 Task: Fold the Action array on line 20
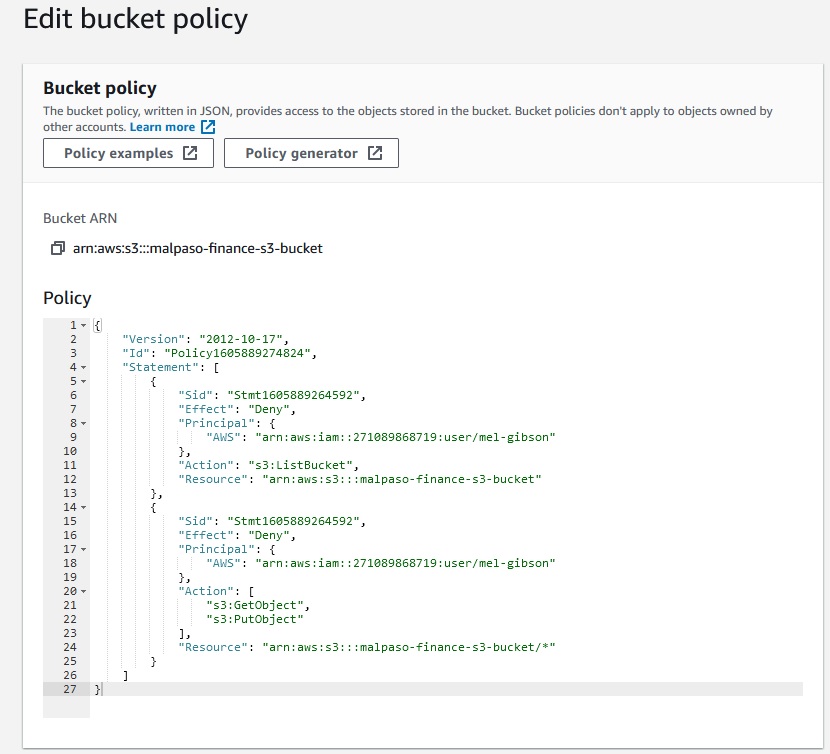coord(82,592)
